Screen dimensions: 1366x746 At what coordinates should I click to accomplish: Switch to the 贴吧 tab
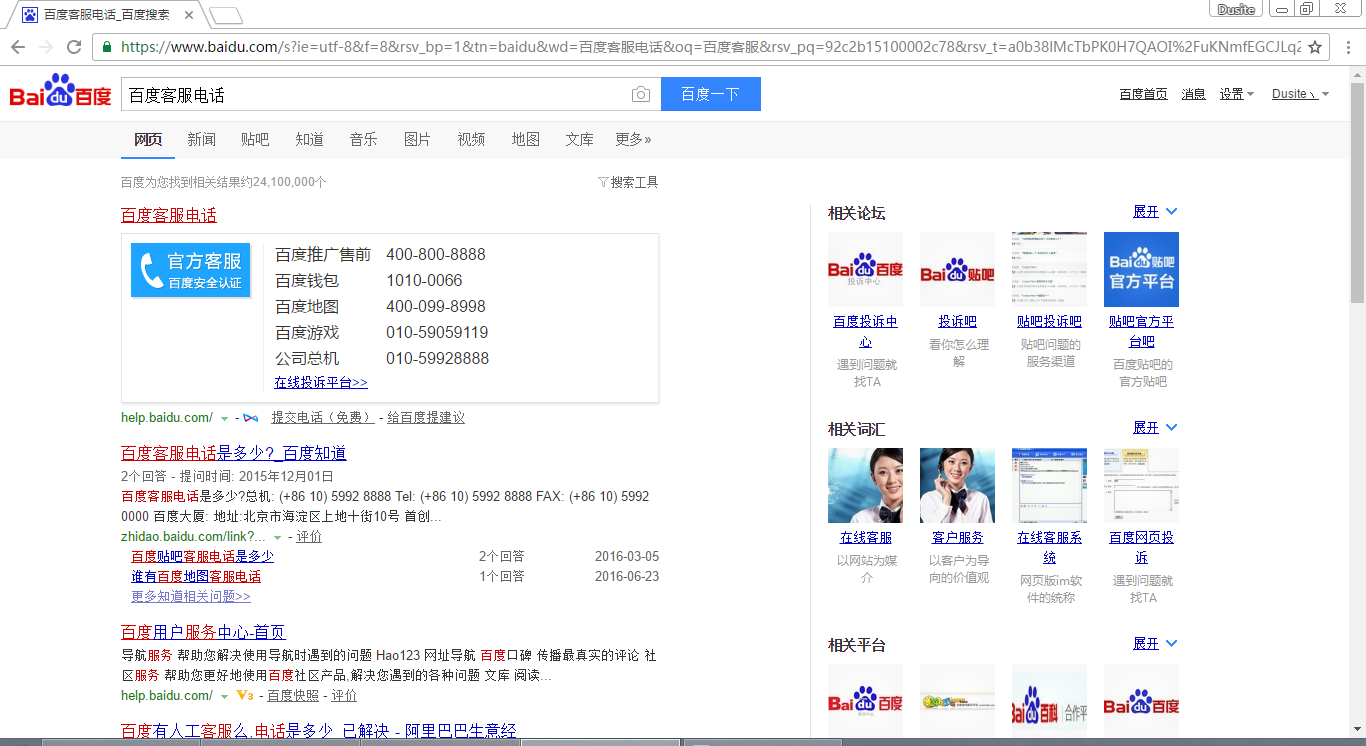point(255,139)
